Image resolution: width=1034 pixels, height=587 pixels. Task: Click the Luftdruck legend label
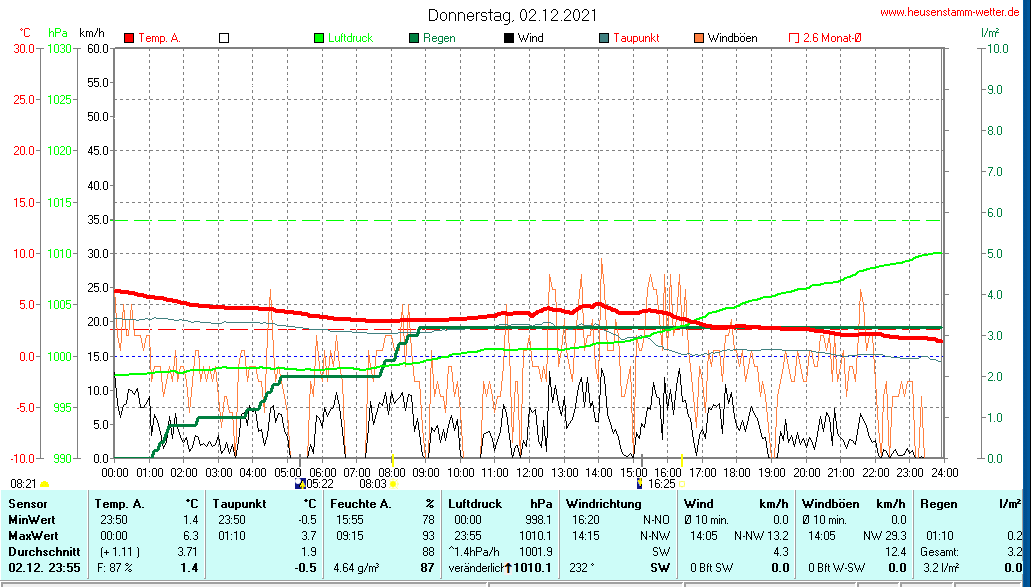350,38
